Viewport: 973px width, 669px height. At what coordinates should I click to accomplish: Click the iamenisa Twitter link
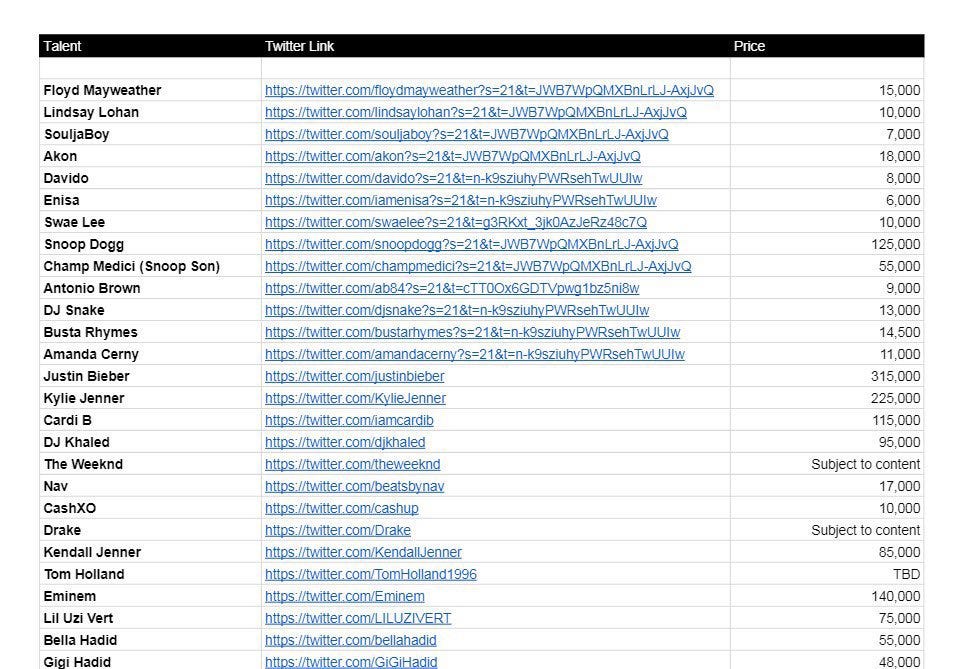point(460,200)
